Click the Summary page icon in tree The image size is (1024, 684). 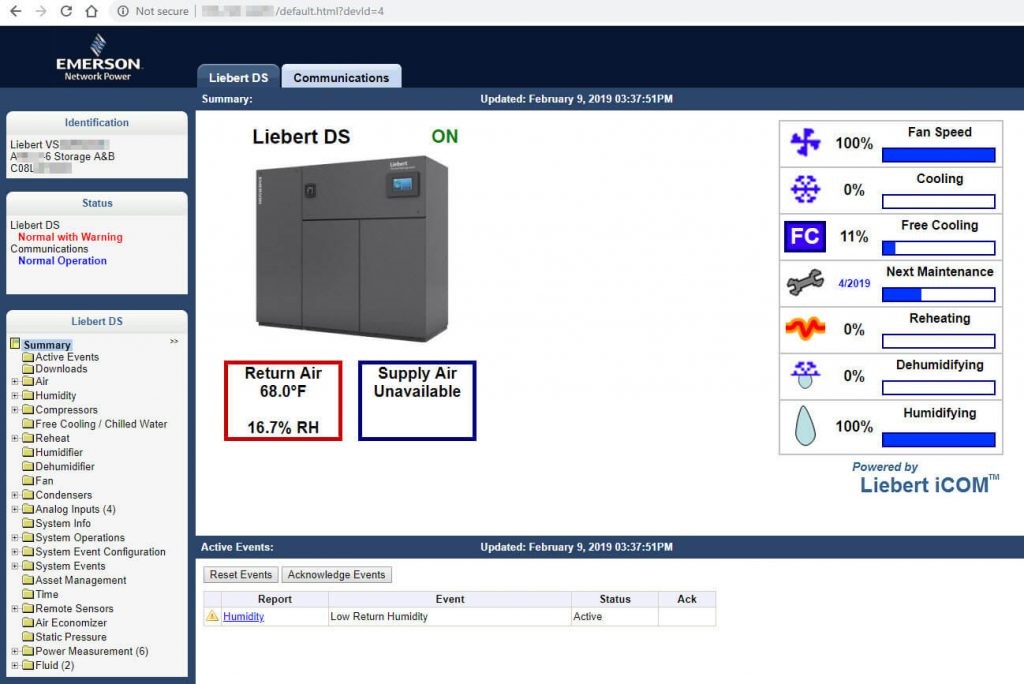(x=15, y=344)
